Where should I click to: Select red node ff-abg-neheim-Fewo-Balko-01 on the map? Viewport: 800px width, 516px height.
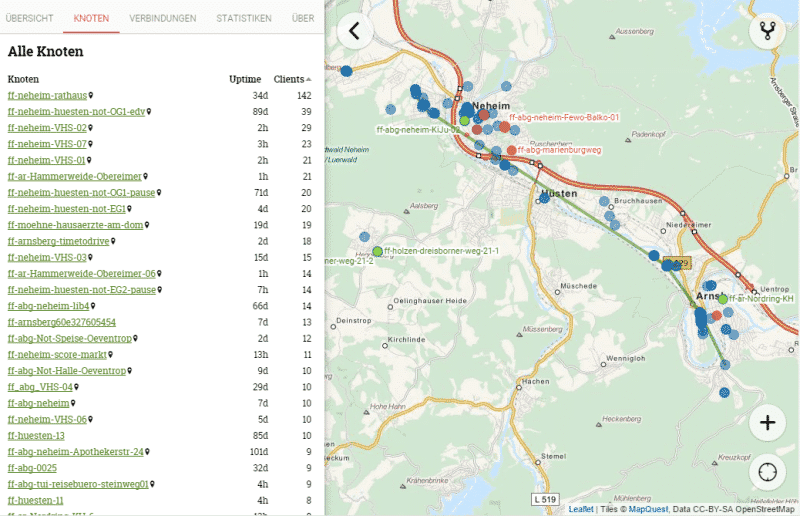click(x=504, y=127)
